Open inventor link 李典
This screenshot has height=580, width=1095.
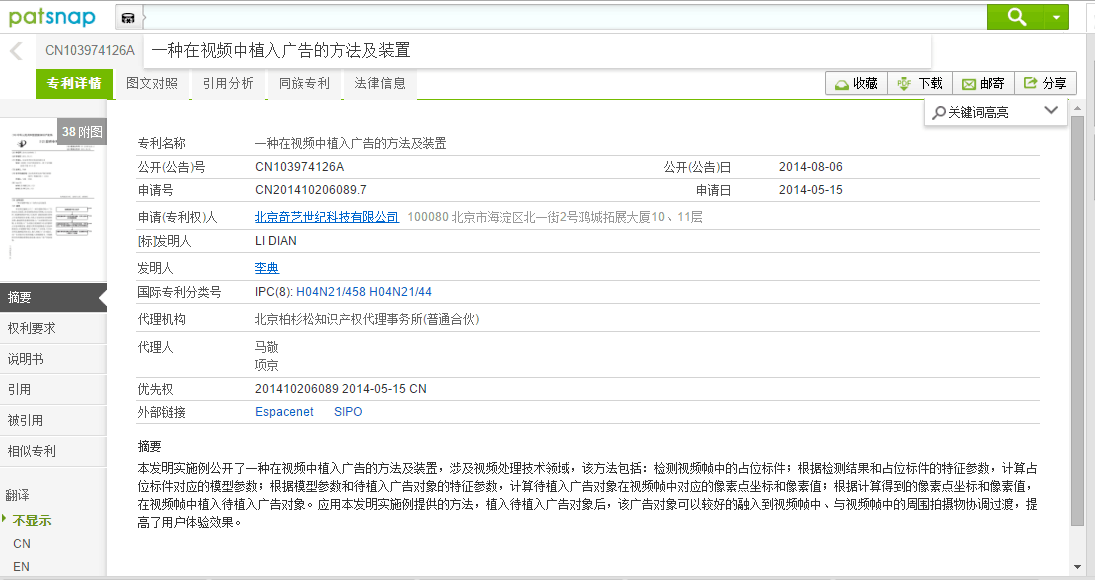267,268
